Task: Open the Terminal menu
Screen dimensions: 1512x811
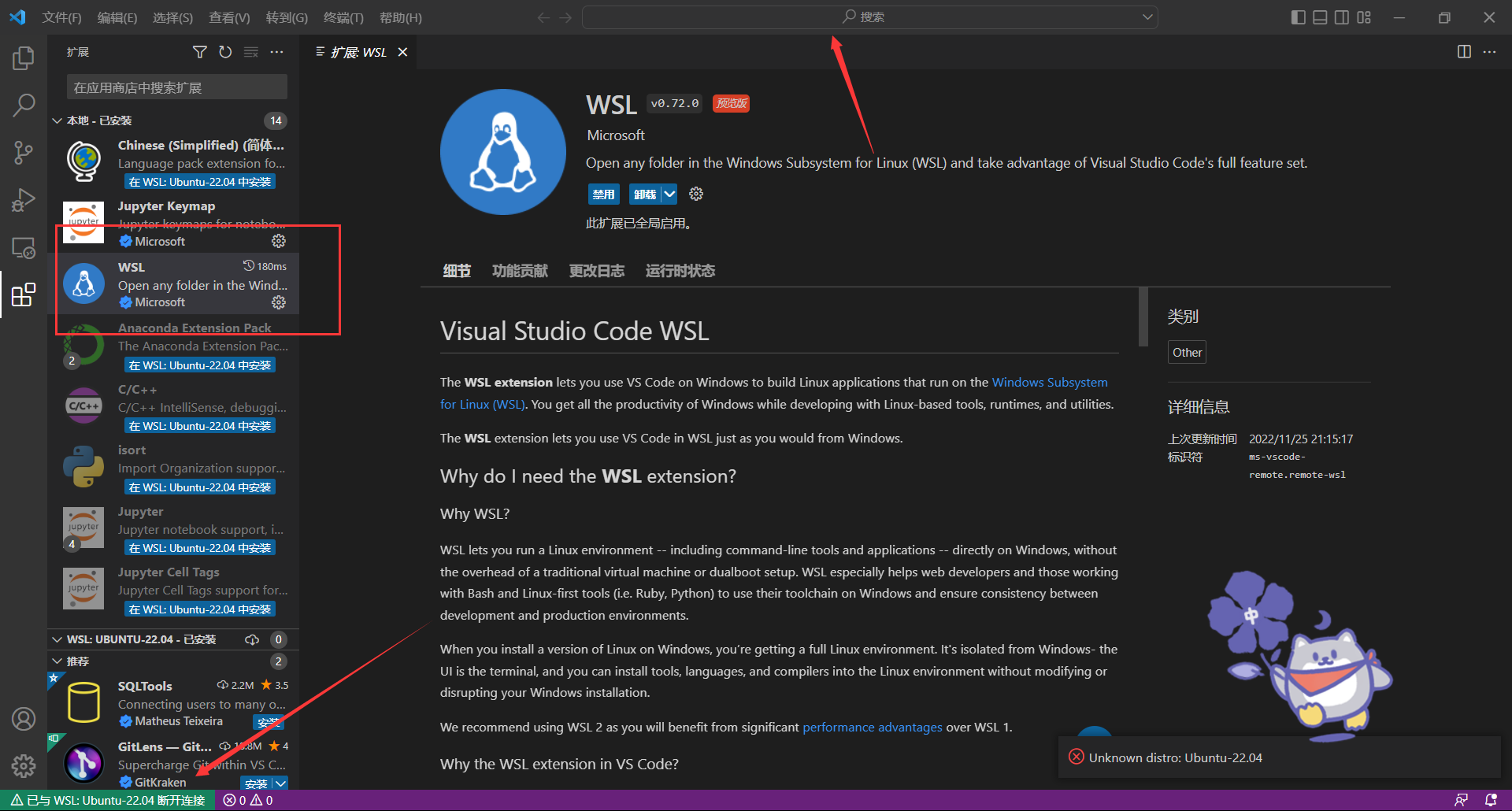Action: 343,17
